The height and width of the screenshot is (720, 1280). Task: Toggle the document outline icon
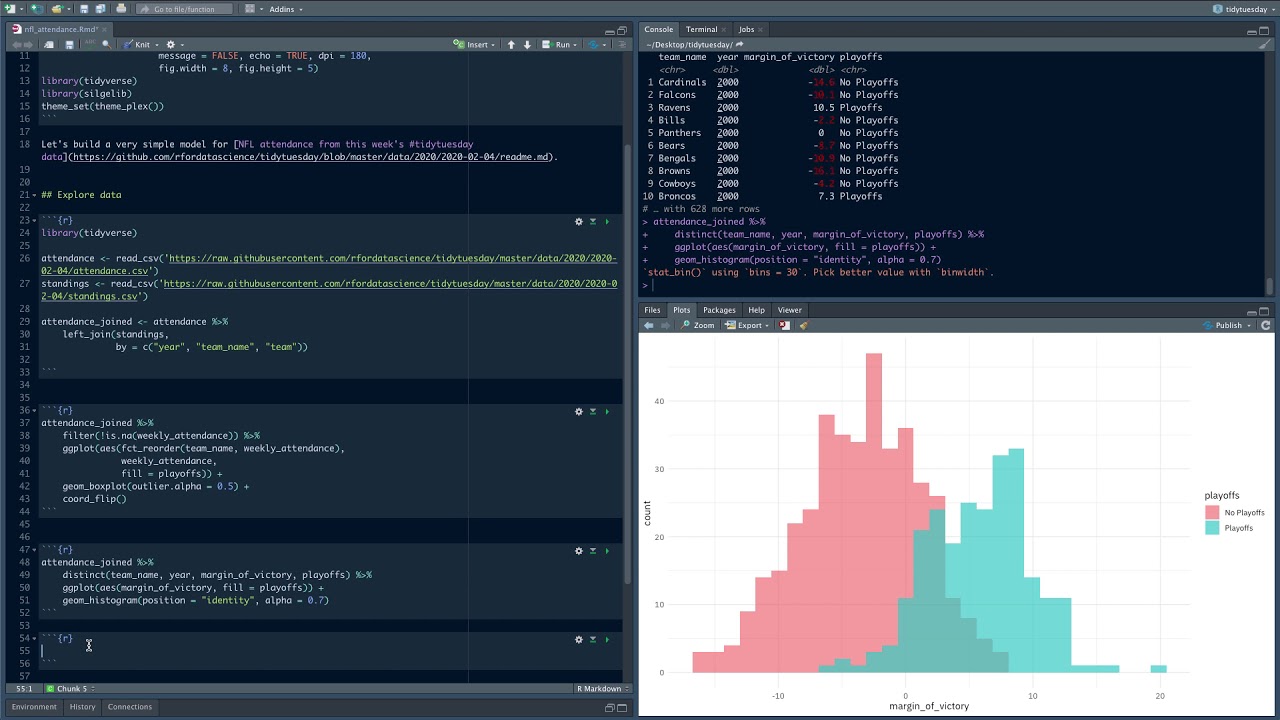pyautogui.click(x=622, y=45)
